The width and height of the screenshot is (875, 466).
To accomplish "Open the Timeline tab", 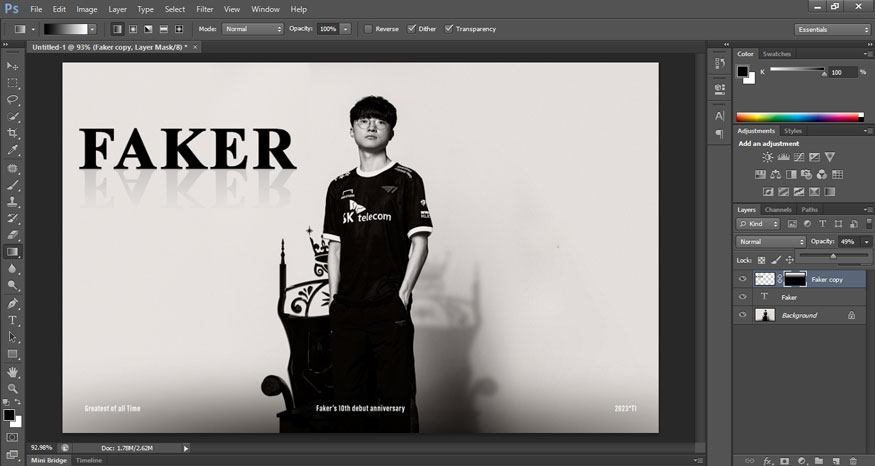I will click(x=89, y=460).
